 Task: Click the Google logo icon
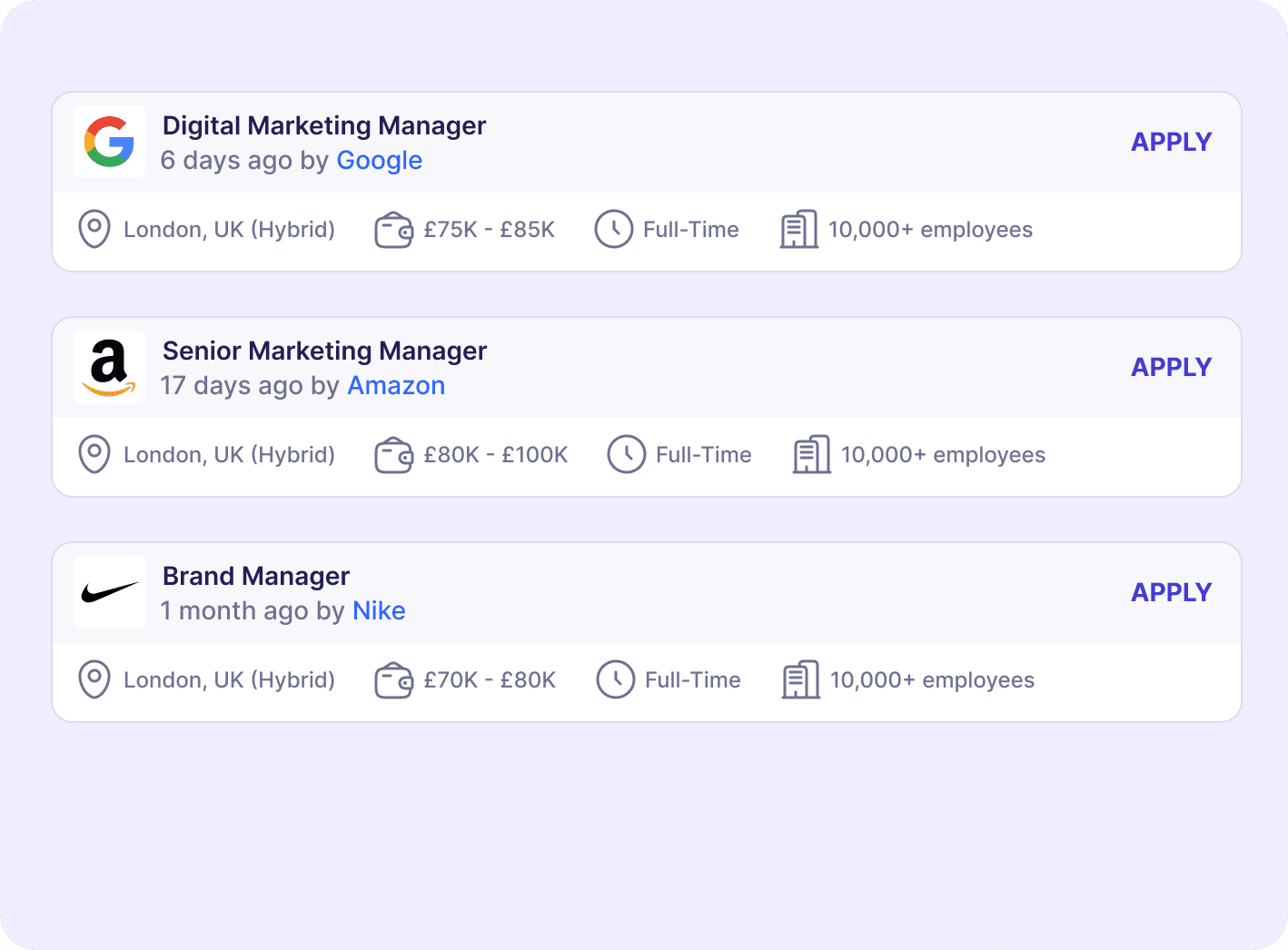108,142
